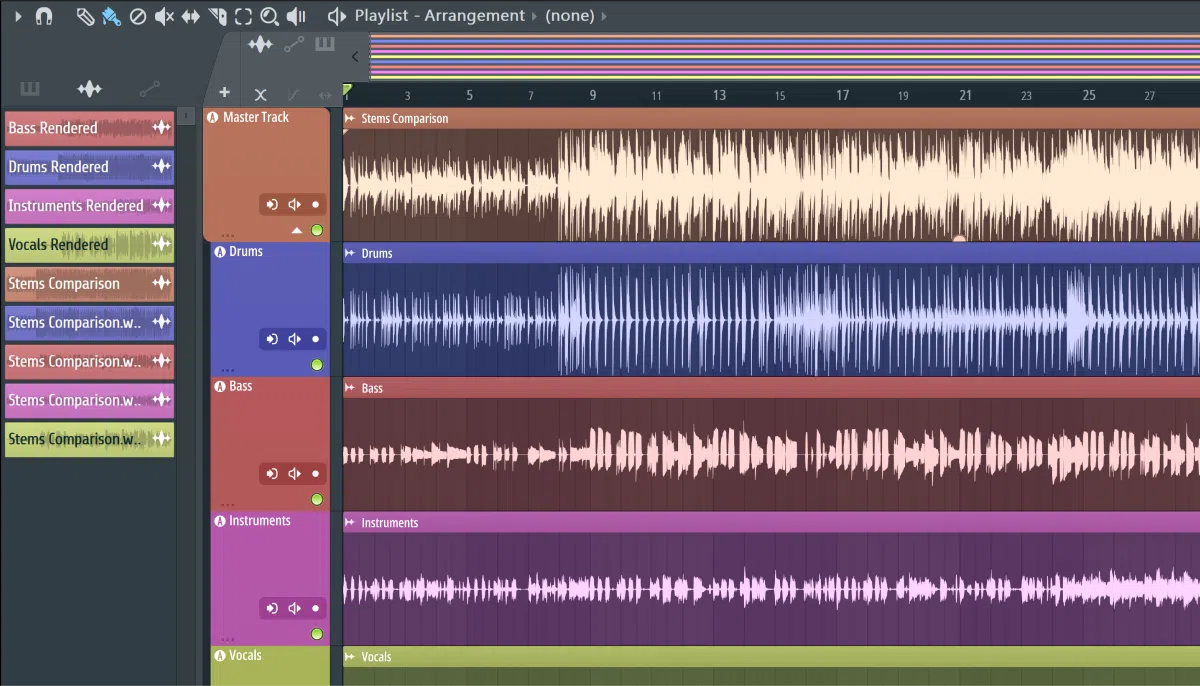Select the Paint brush tool
The width and height of the screenshot is (1200, 686).
coord(111,16)
